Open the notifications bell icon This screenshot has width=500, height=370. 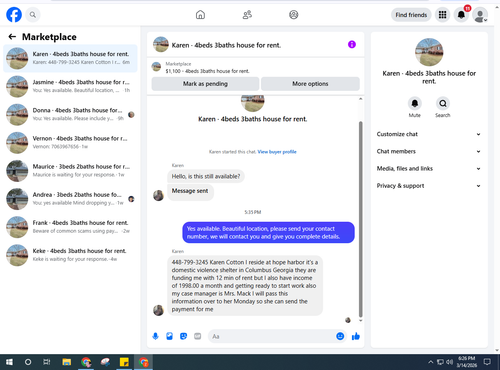pyautogui.click(x=461, y=15)
